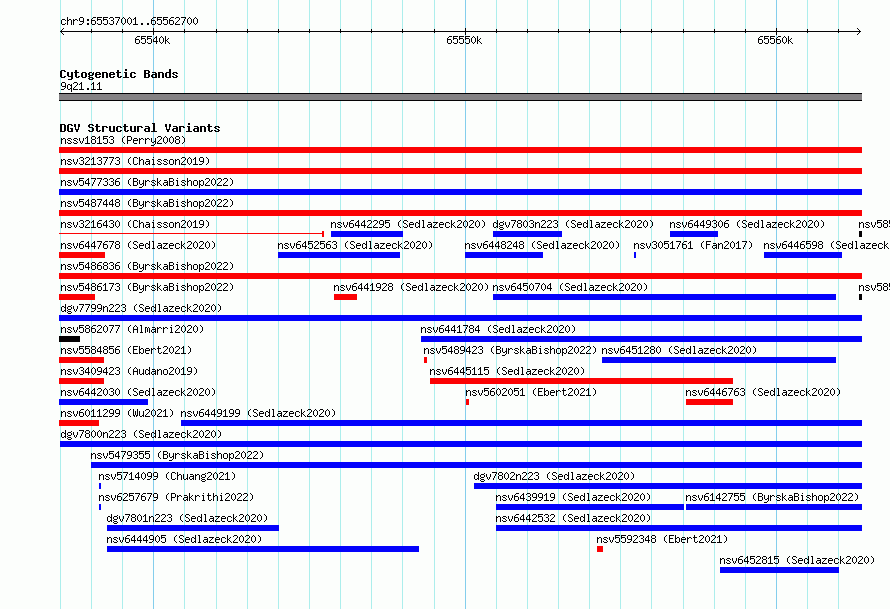Click nsv6441784 (Sedlazeck2020) label
The width and height of the screenshot is (890, 609).
[498, 329]
